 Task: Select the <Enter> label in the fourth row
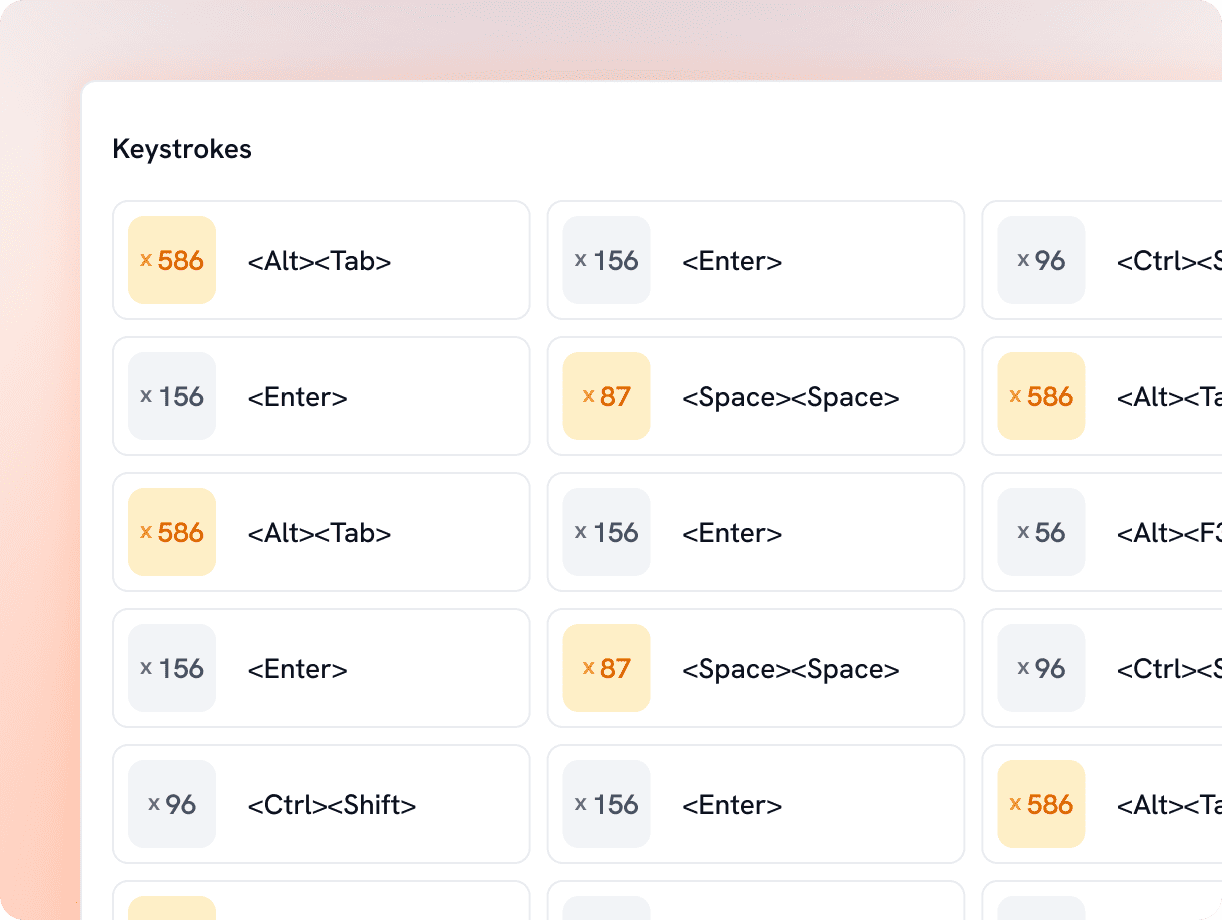click(x=298, y=669)
